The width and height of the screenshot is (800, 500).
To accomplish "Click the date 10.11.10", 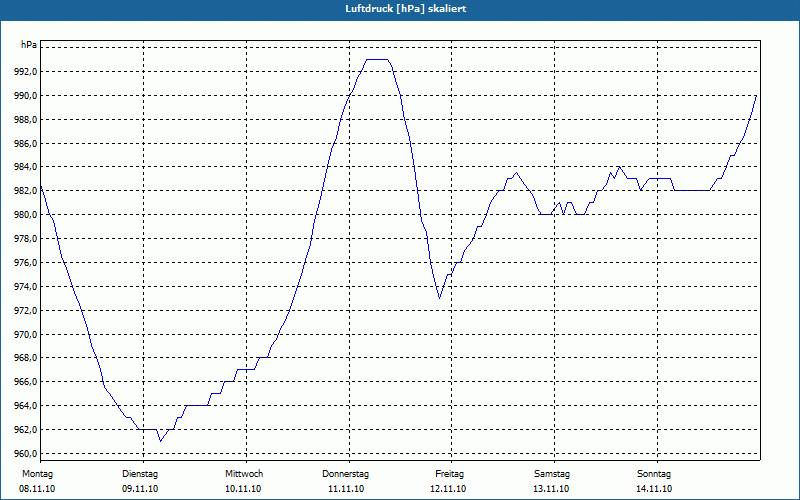I will pyautogui.click(x=243, y=489).
